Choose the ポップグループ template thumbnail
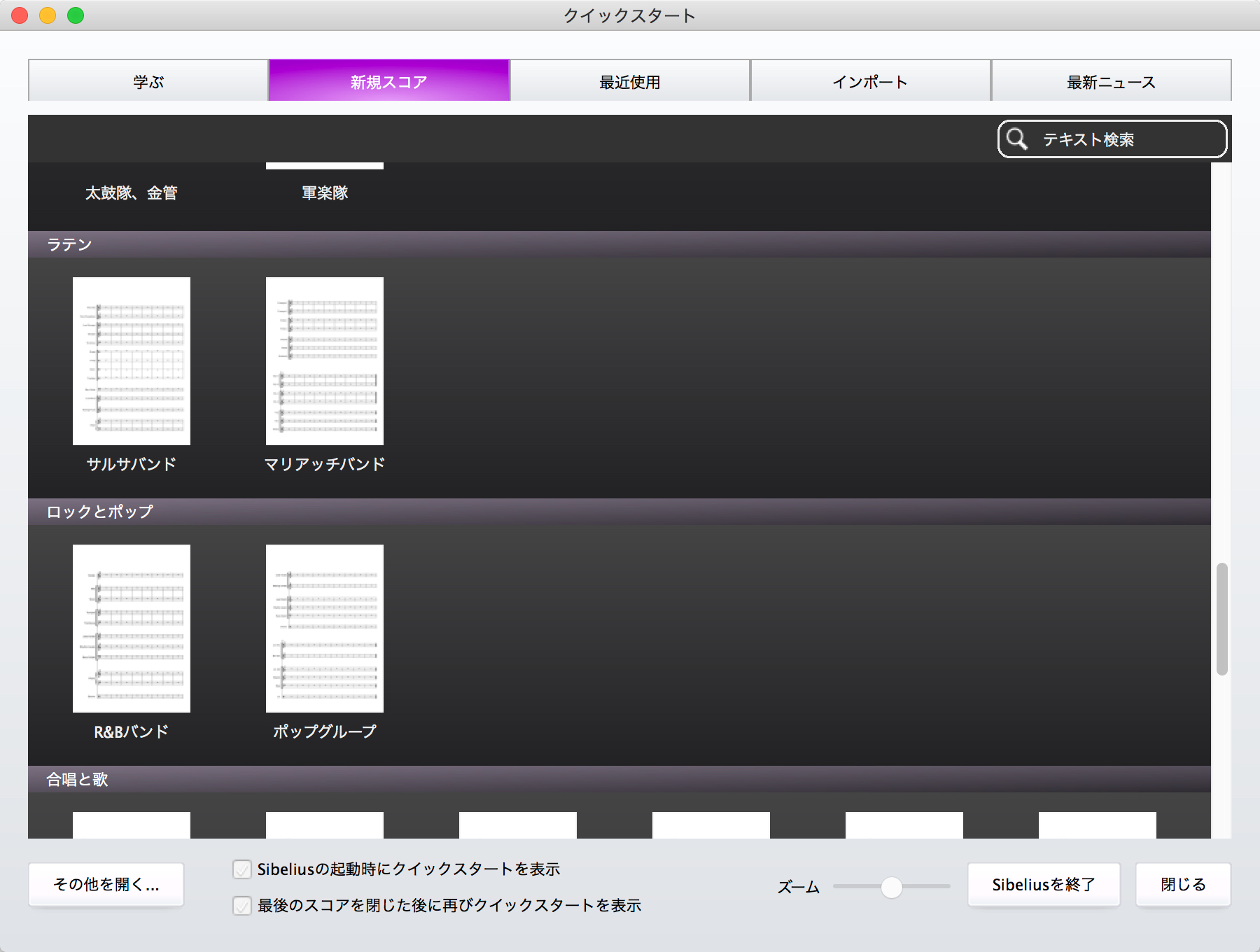This screenshot has height=952, width=1260. 325,629
